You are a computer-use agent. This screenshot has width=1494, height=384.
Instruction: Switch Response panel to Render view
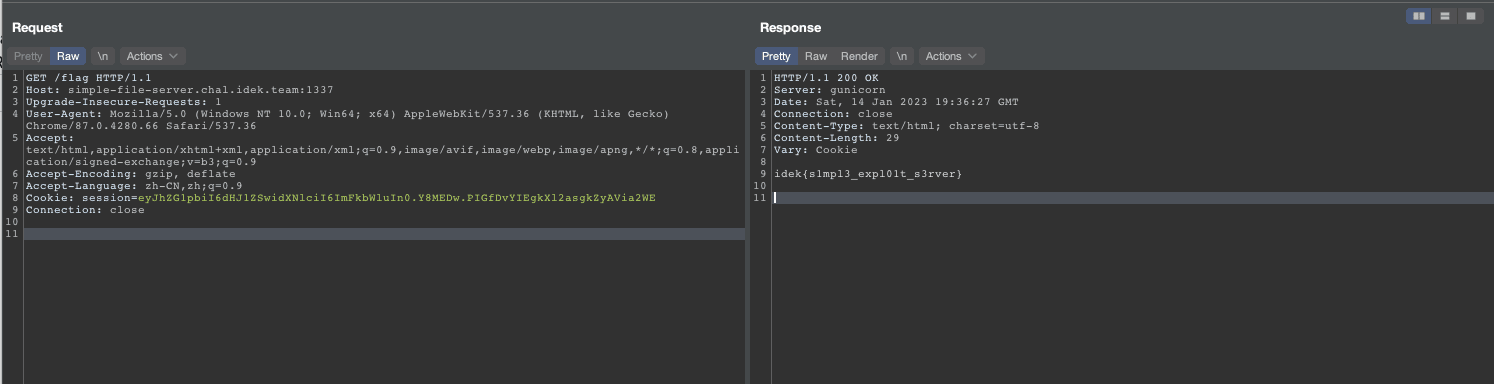[859, 56]
